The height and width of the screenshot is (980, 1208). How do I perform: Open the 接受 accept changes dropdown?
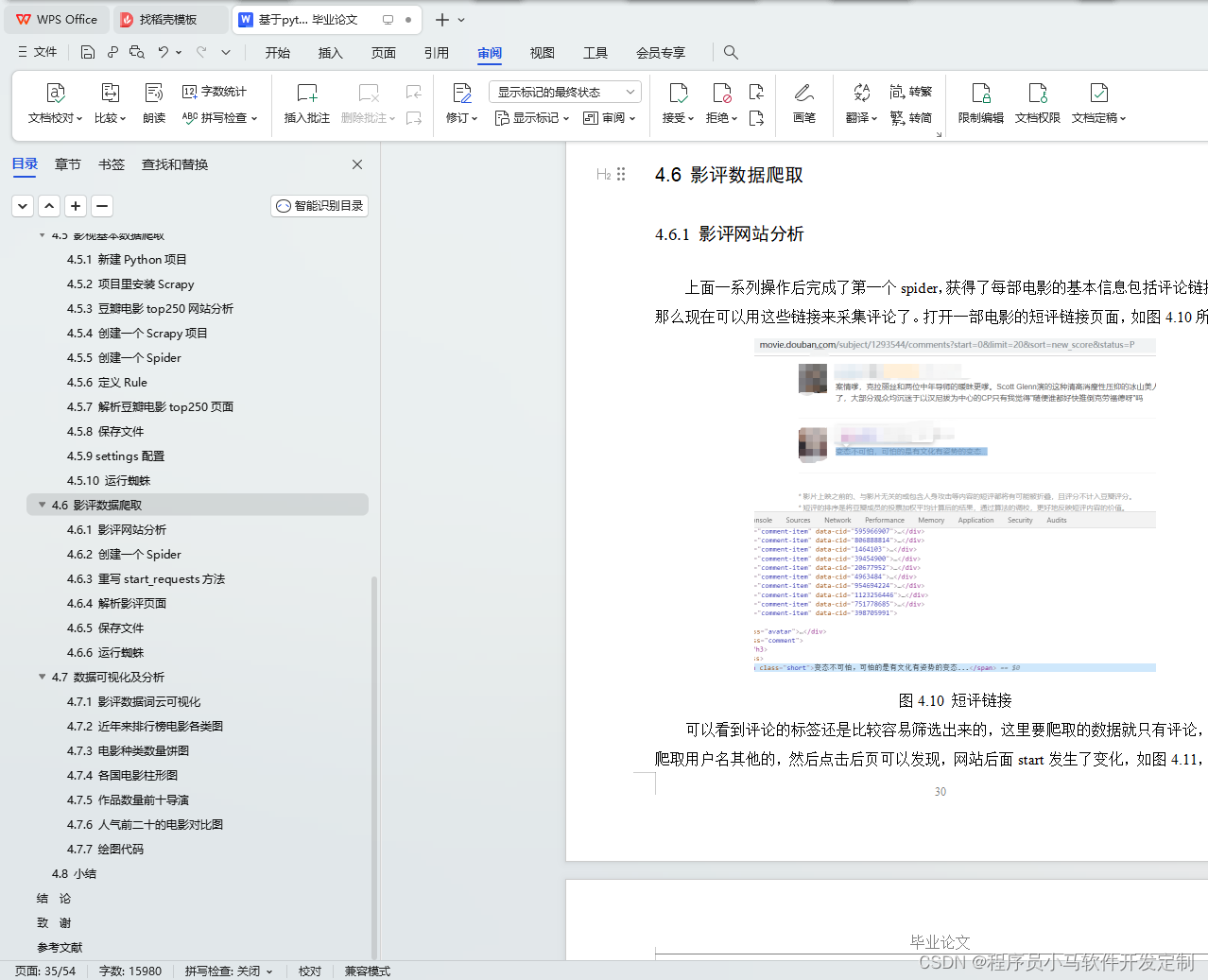pos(678,101)
